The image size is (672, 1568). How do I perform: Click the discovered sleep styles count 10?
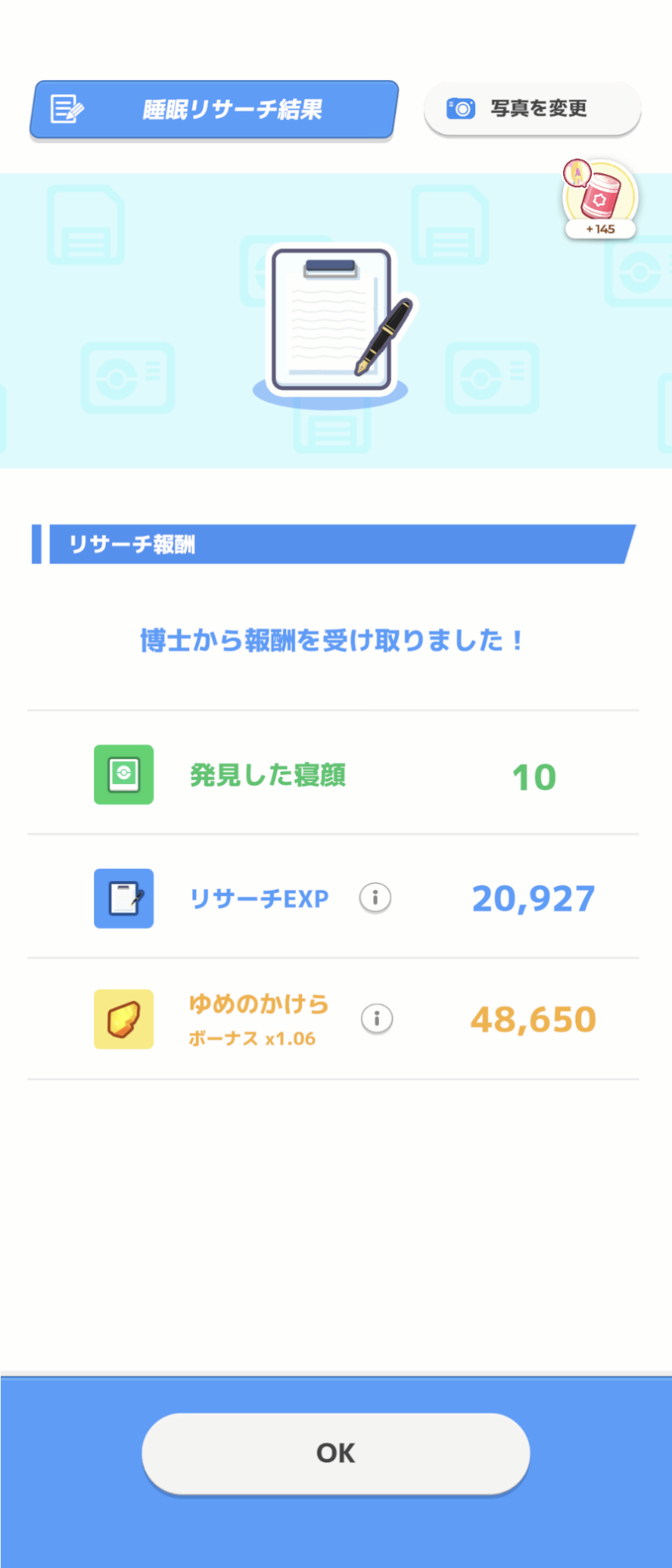tap(534, 777)
